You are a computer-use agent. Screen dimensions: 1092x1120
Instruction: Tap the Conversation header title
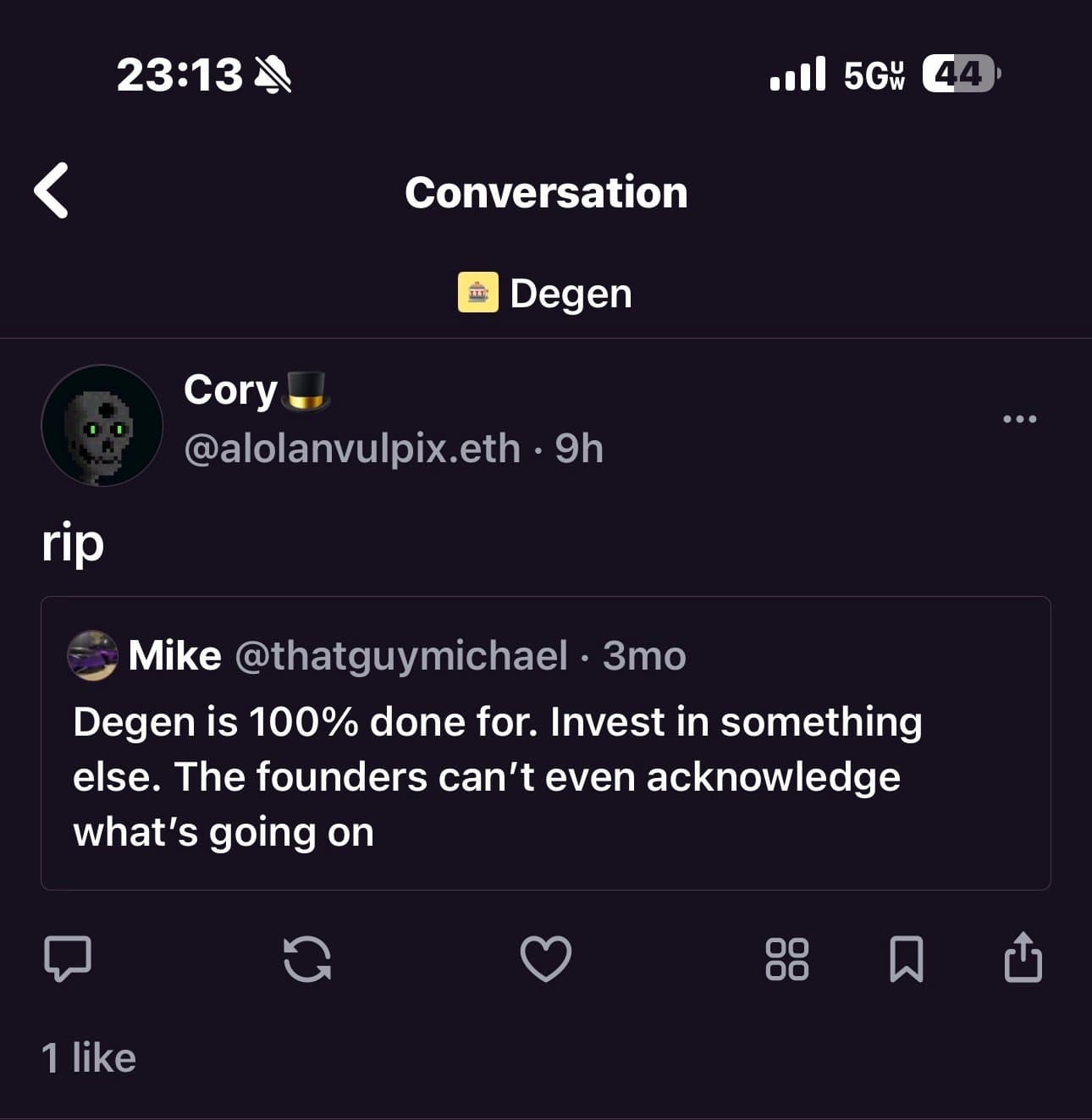pos(546,192)
